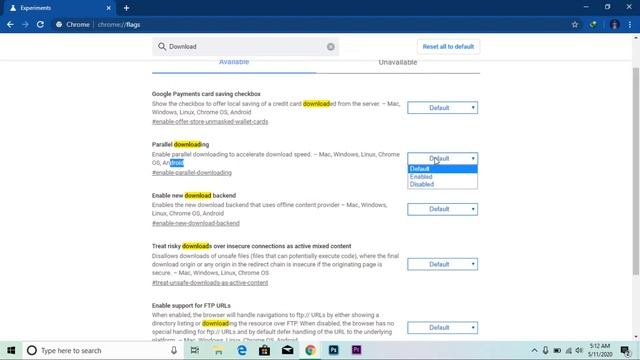
Task: Choose Disabled in Parallel downloading list
Action: (x=442, y=184)
